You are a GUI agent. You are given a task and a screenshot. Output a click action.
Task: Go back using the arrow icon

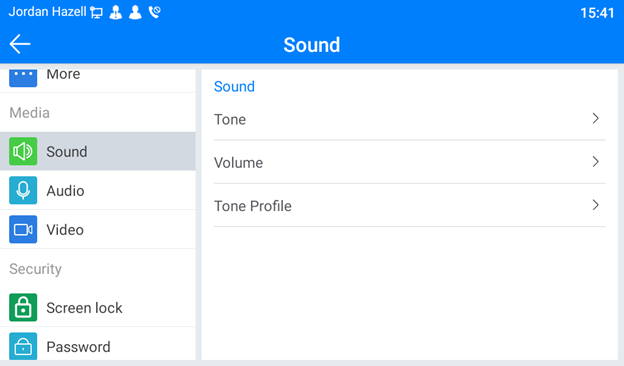(20, 44)
